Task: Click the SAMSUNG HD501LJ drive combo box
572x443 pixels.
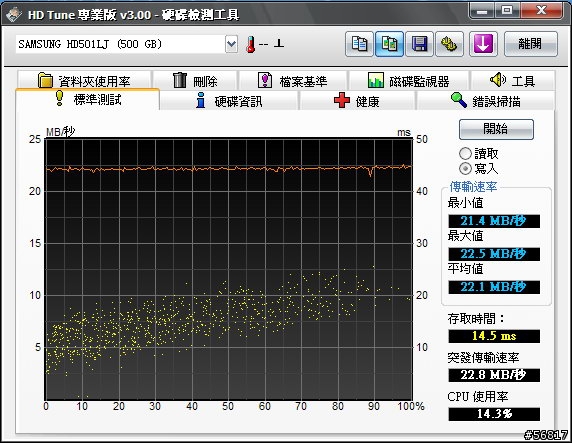Action: (127, 44)
